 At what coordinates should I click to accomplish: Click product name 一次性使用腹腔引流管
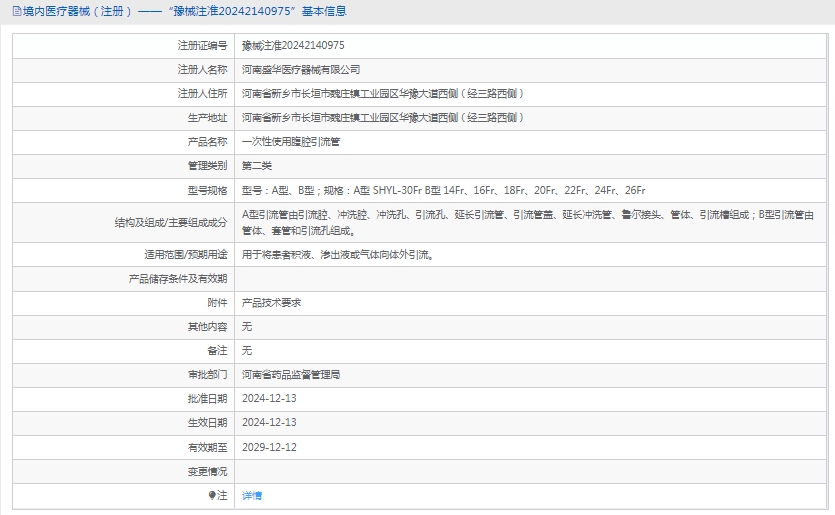click(x=291, y=142)
